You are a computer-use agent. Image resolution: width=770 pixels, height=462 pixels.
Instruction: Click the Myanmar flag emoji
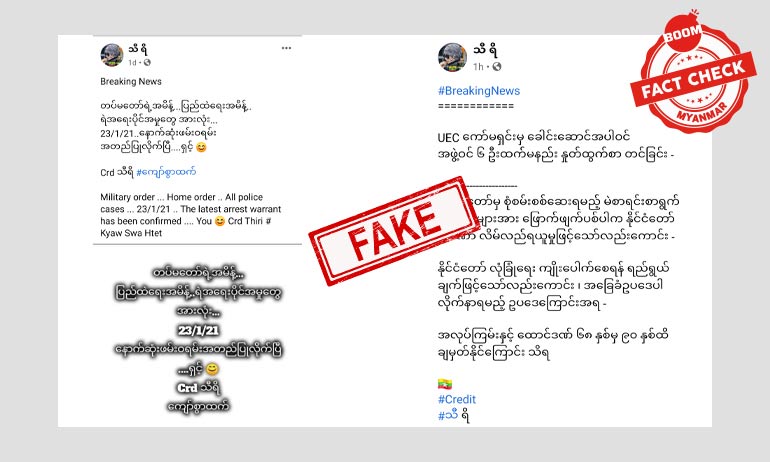pyautogui.click(x=445, y=384)
